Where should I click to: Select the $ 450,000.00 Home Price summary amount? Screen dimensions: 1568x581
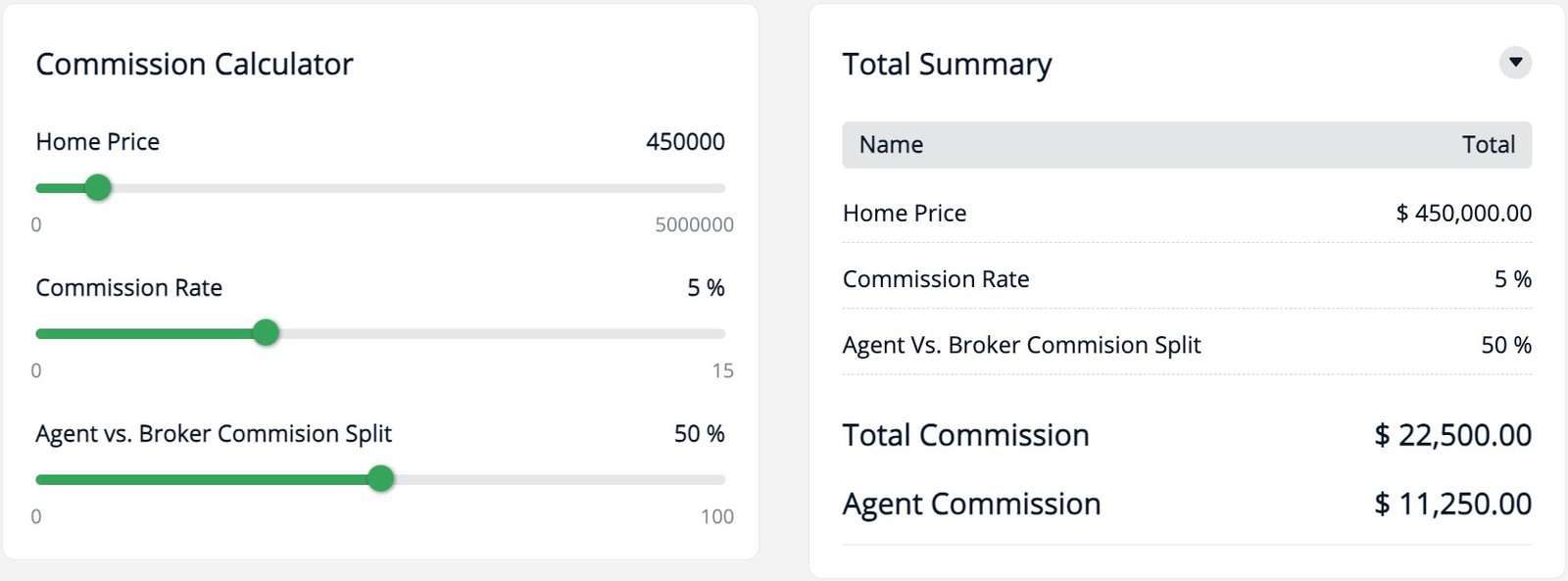(x=1463, y=214)
